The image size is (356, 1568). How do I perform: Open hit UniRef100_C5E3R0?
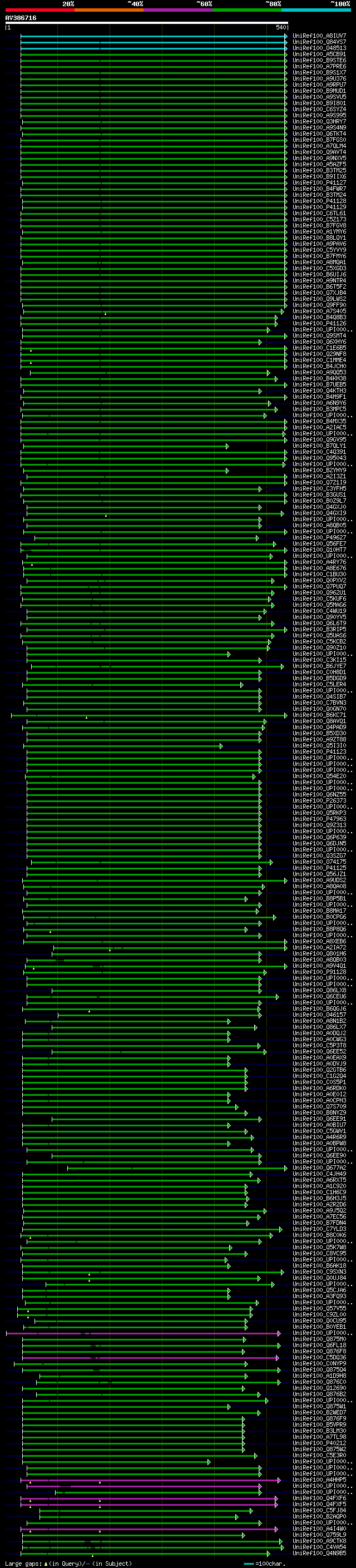tap(319, 1455)
